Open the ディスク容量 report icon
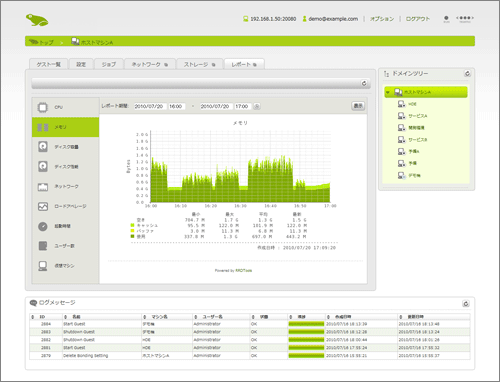The width and height of the screenshot is (500, 382). [43, 147]
